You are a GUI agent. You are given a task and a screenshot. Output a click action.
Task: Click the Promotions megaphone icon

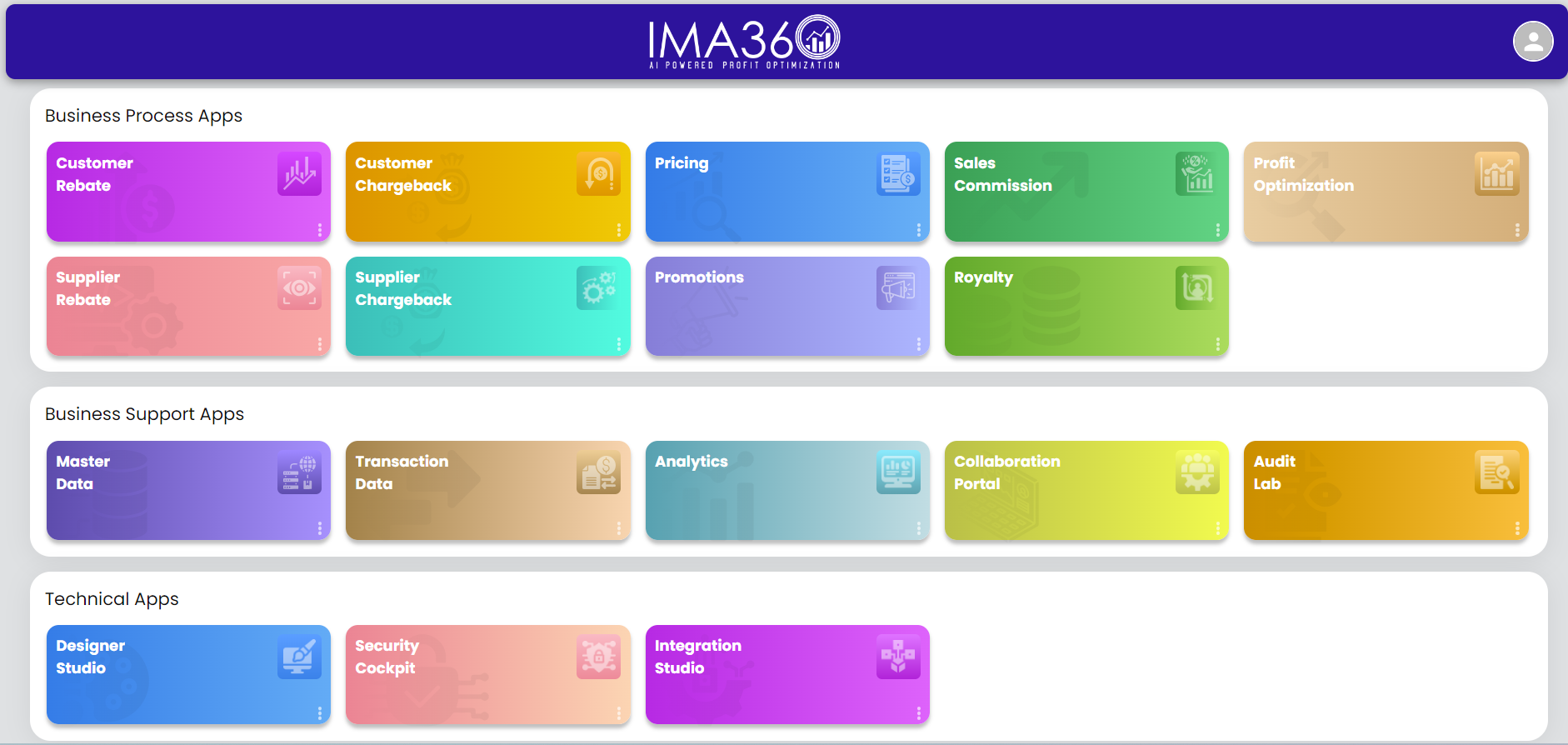[898, 288]
